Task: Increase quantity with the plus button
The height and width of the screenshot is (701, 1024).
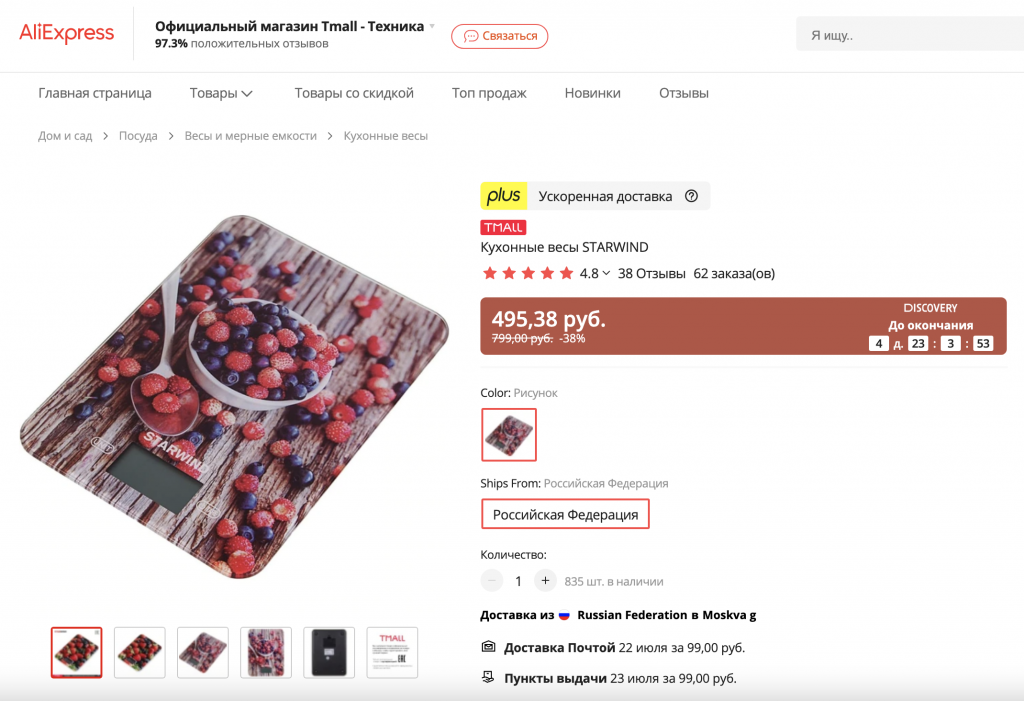Action: [545, 581]
